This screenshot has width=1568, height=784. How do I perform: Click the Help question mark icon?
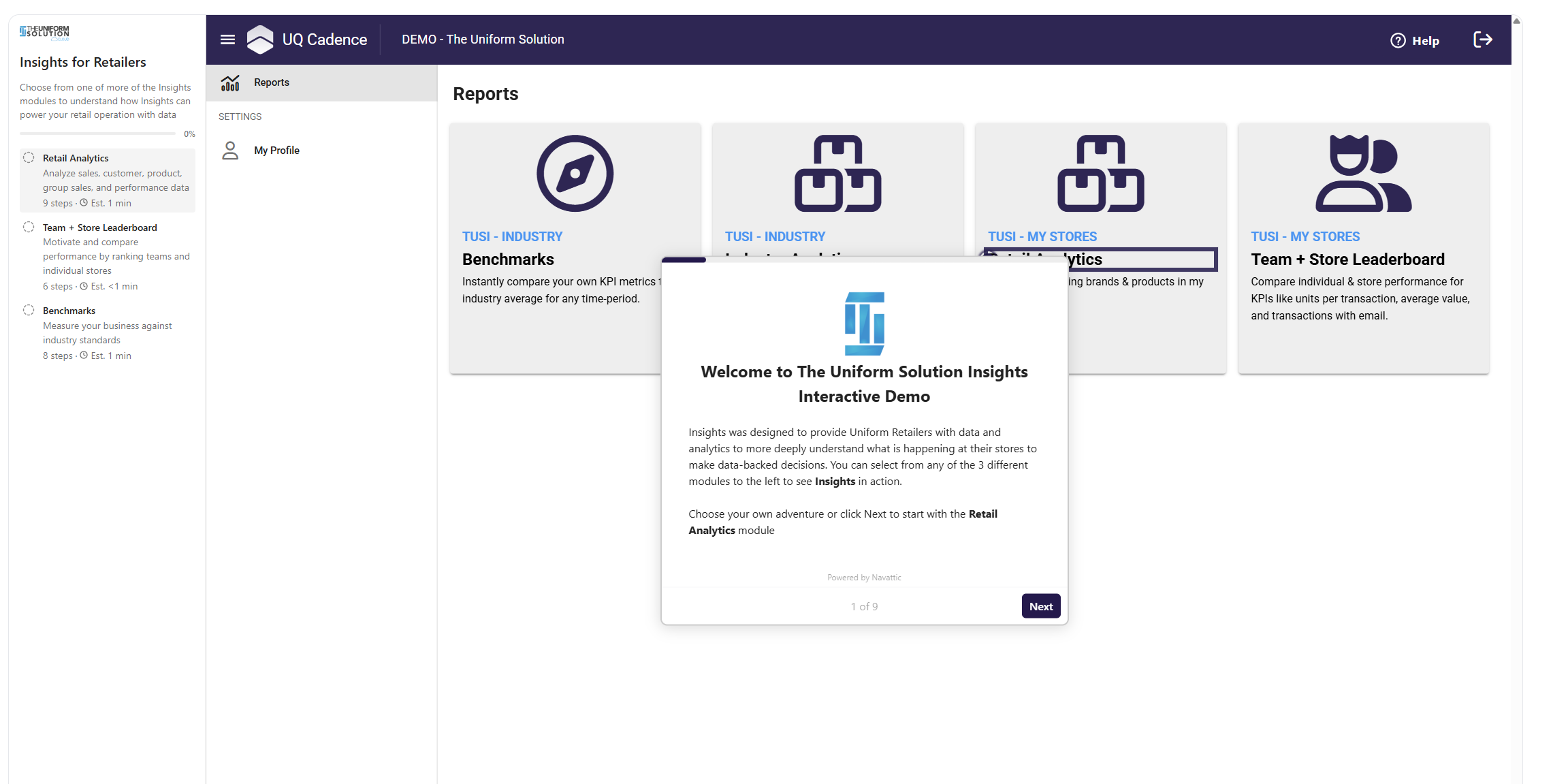pos(1398,41)
